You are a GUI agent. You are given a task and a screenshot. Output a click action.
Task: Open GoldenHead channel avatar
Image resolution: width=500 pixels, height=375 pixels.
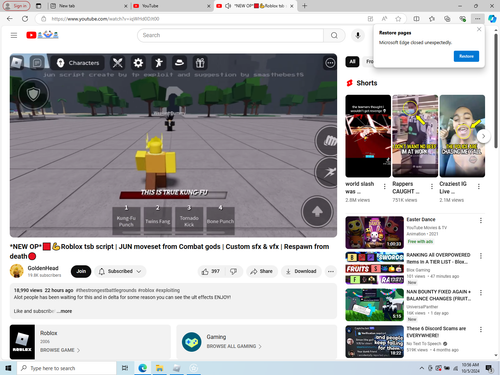pos(17,271)
